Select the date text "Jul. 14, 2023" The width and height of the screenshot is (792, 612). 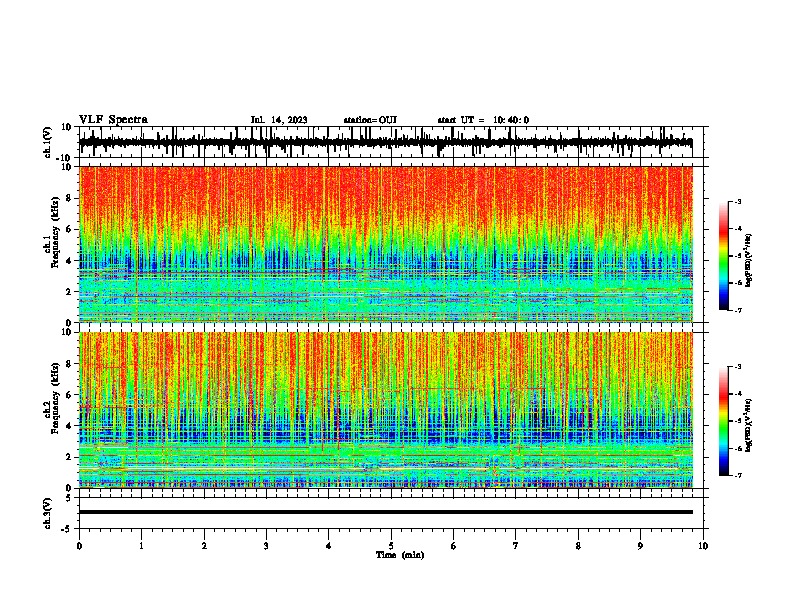pos(279,120)
